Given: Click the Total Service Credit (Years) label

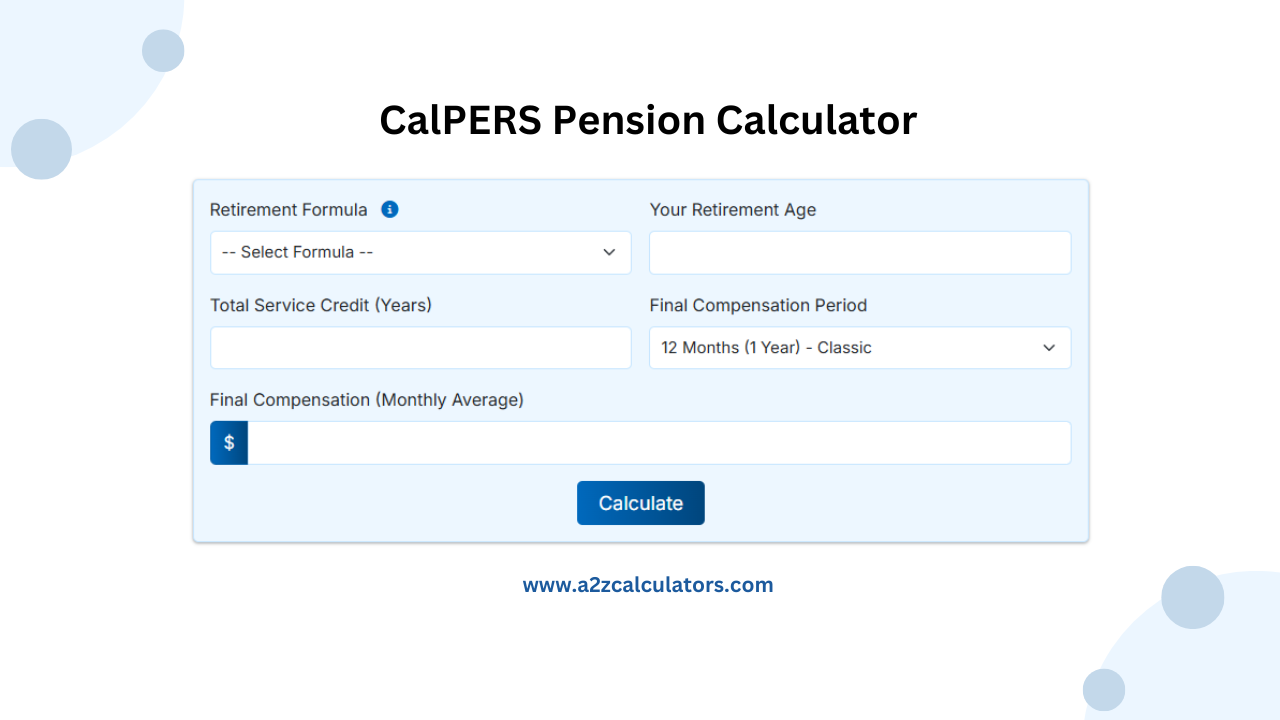Looking at the screenshot, I should tap(320, 305).
